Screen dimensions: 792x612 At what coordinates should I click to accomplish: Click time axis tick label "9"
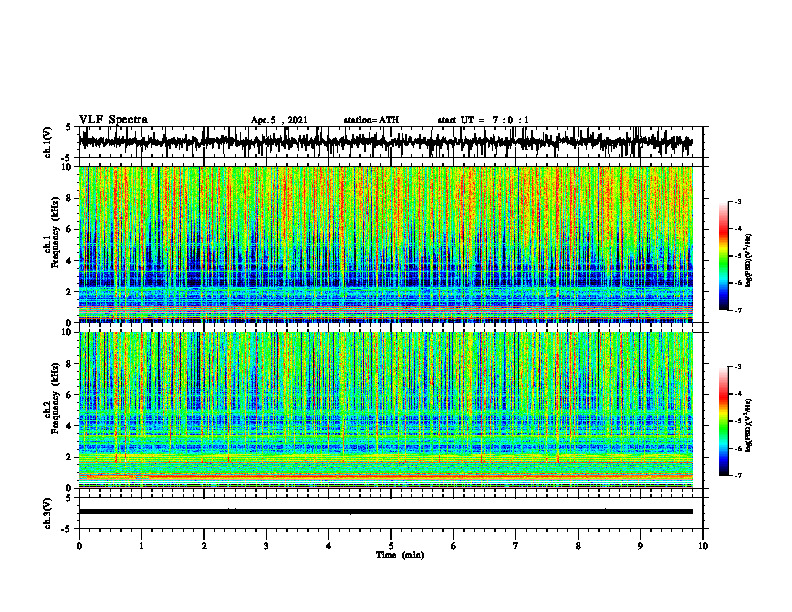click(x=640, y=546)
